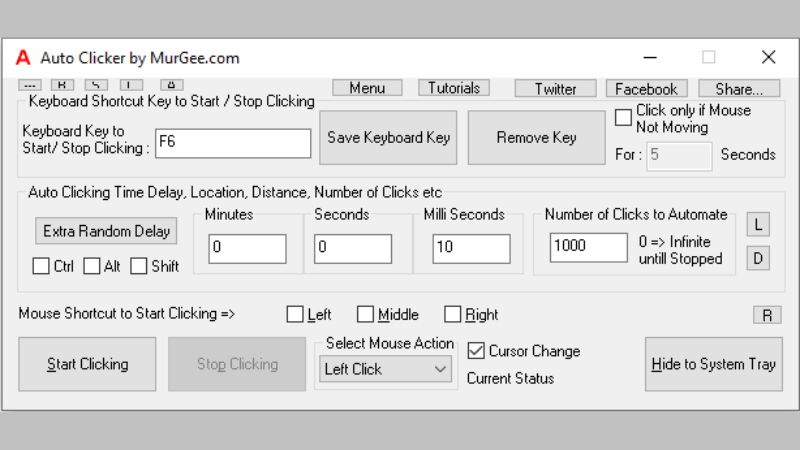
Task: Click the L button beside Number of Clicks
Action: click(758, 224)
